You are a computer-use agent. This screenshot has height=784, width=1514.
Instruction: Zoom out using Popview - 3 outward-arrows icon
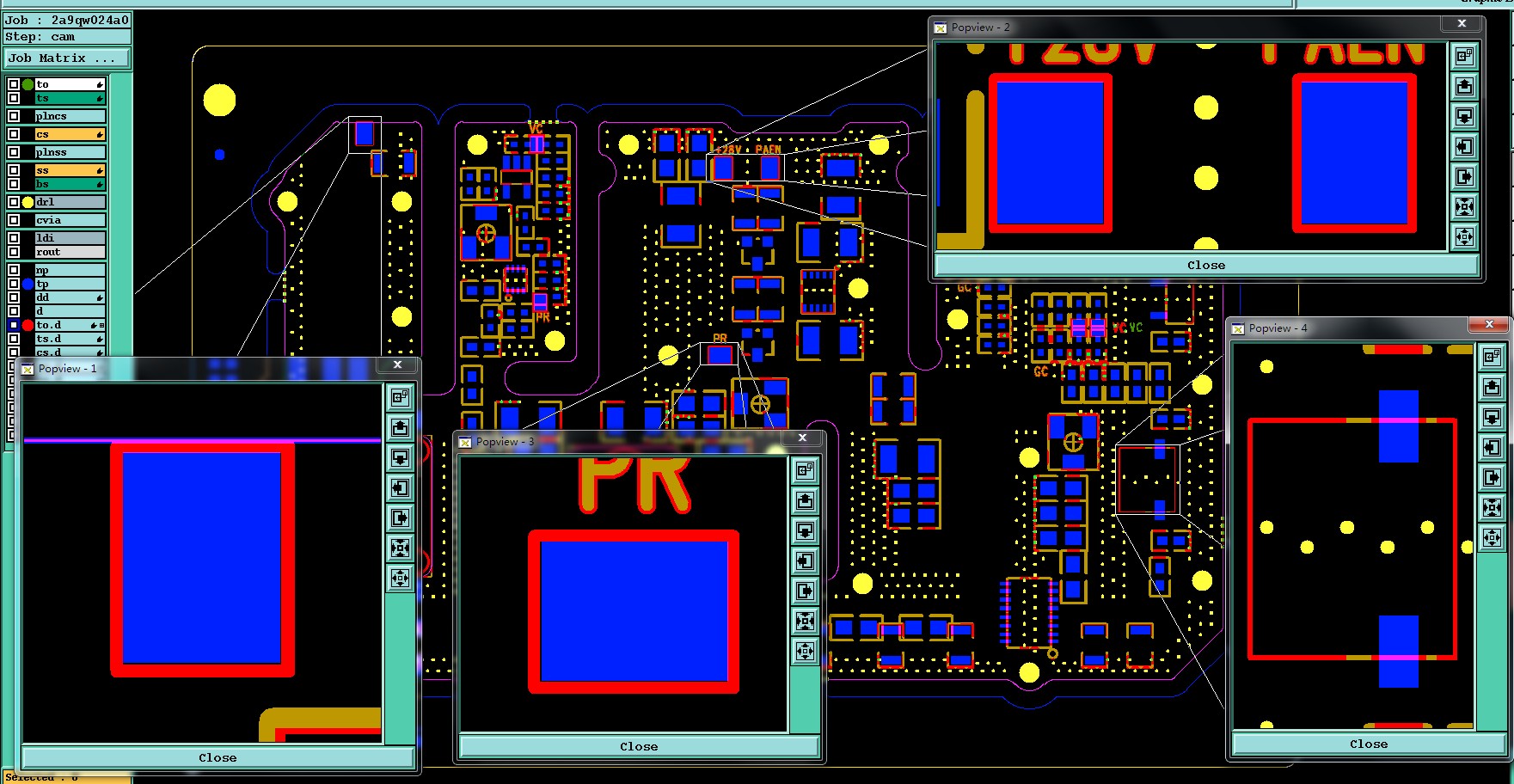(805, 651)
